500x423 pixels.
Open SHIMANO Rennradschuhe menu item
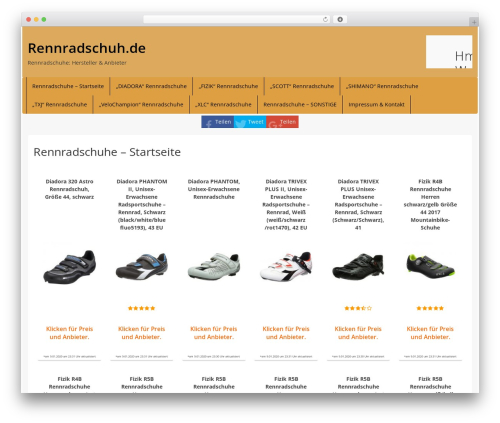(x=382, y=86)
